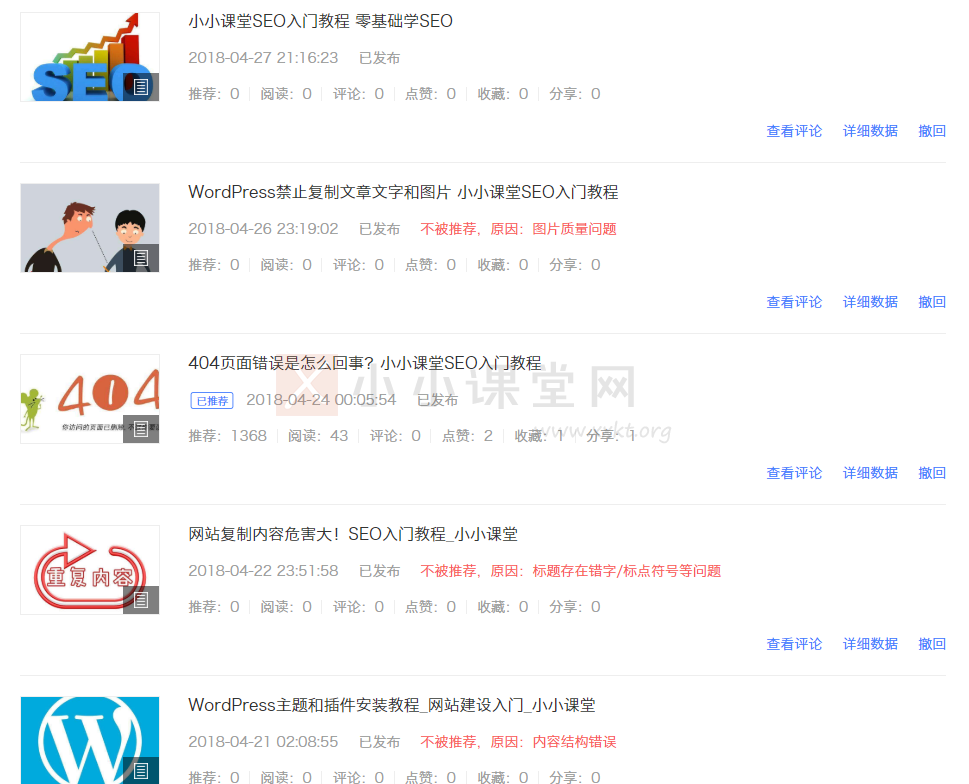Screen dimensions: 969x784
Task: Click 已发布 status of the 零基础学SEO article
Action: (x=379, y=58)
